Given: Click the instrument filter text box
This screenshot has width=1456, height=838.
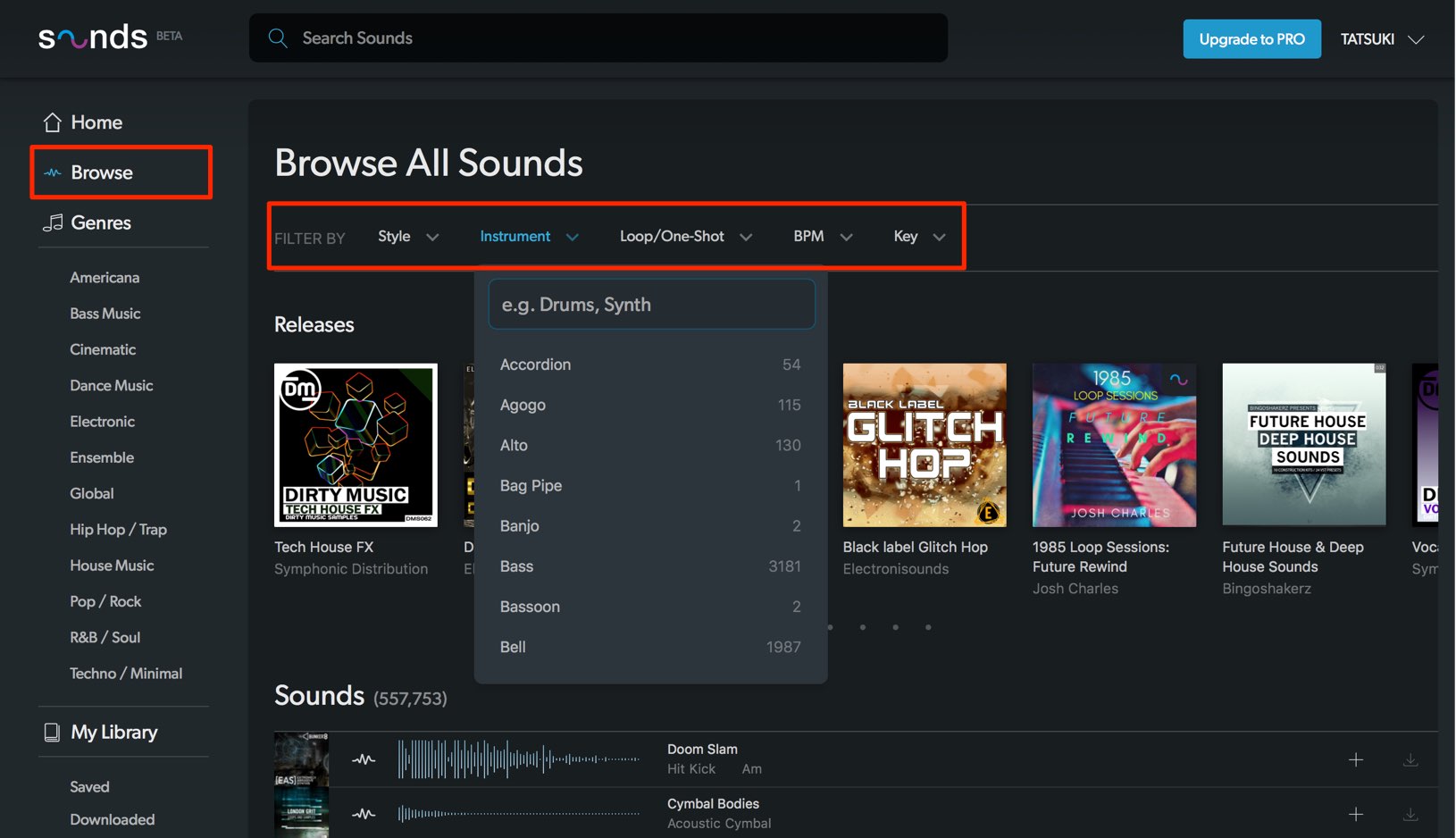Looking at the screenshot, I should [x=652, y=304].
